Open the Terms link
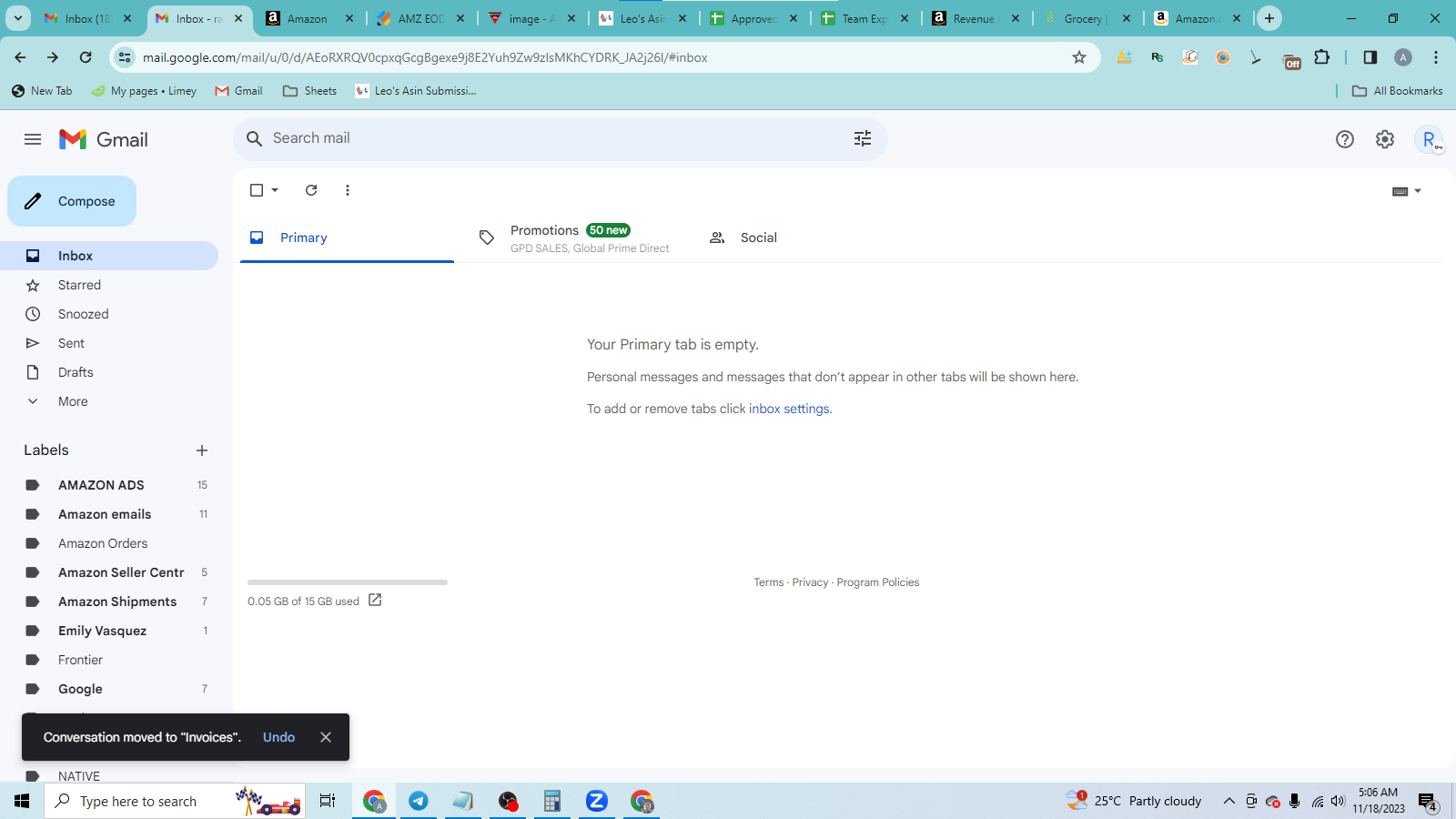This screenshot has width=1456, height=819. (769, 582)
